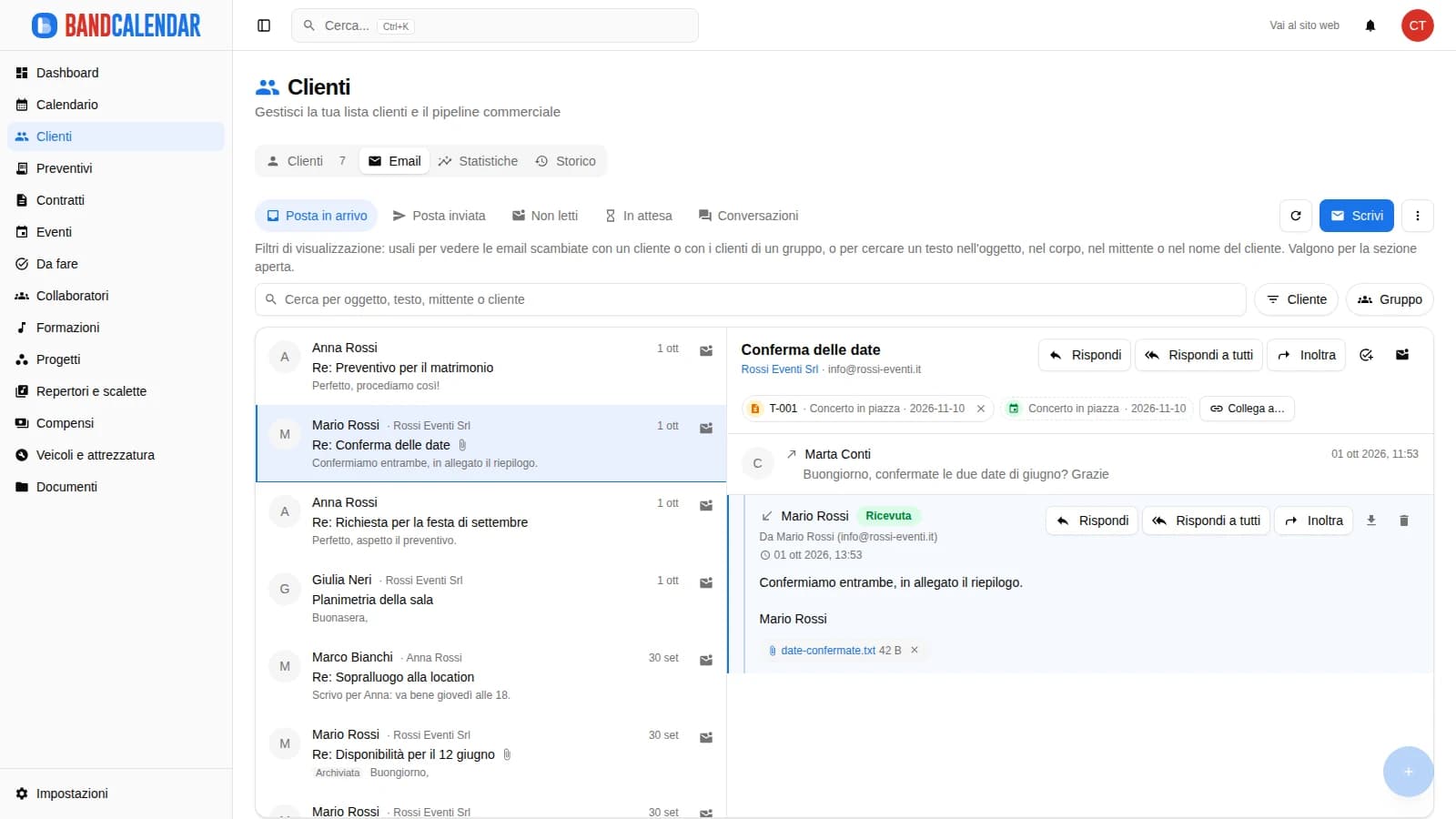Delete Mario Rossi's message via trash icon
Viewport: 1456px width, 819px height.
1404,521
